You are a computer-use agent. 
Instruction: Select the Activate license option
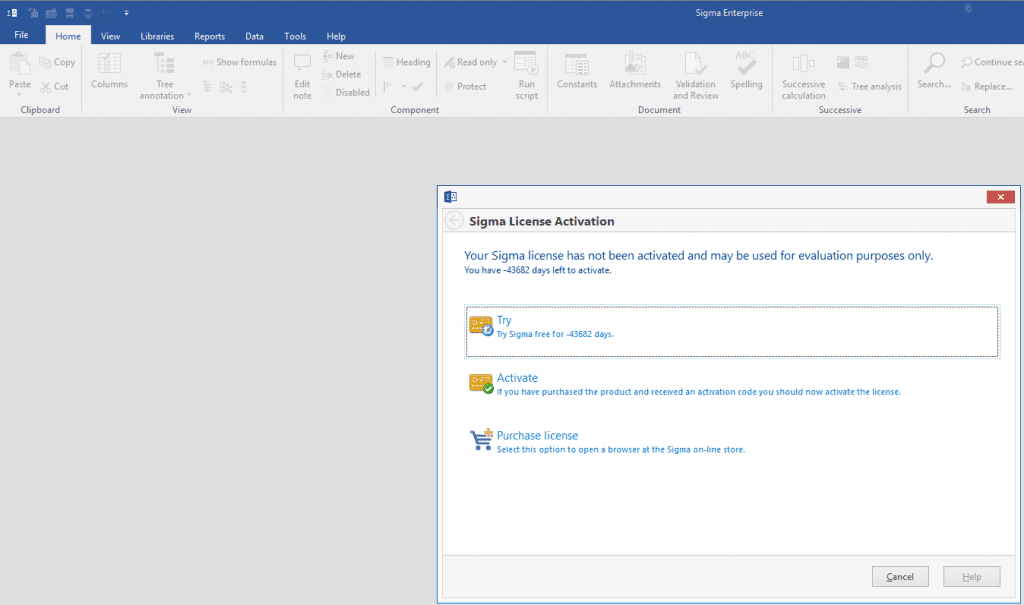(517, 378)
